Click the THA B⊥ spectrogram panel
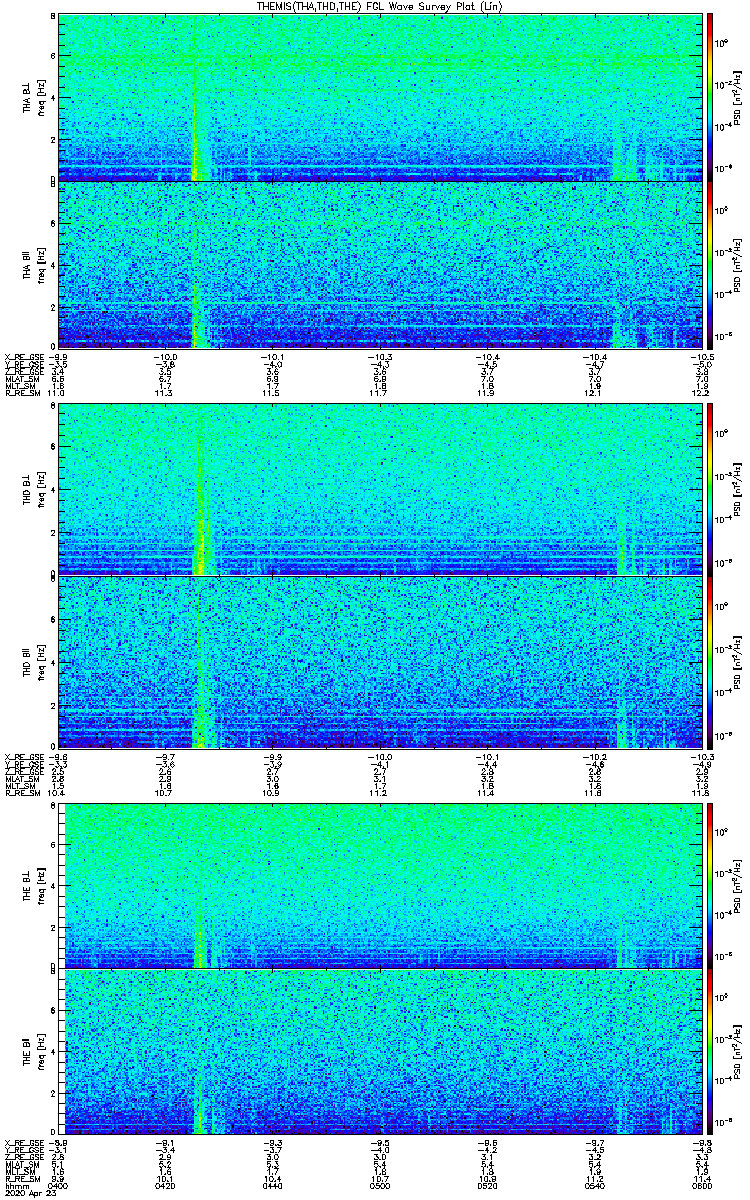This screenshot has height=1200, width=750. [378, 97]
